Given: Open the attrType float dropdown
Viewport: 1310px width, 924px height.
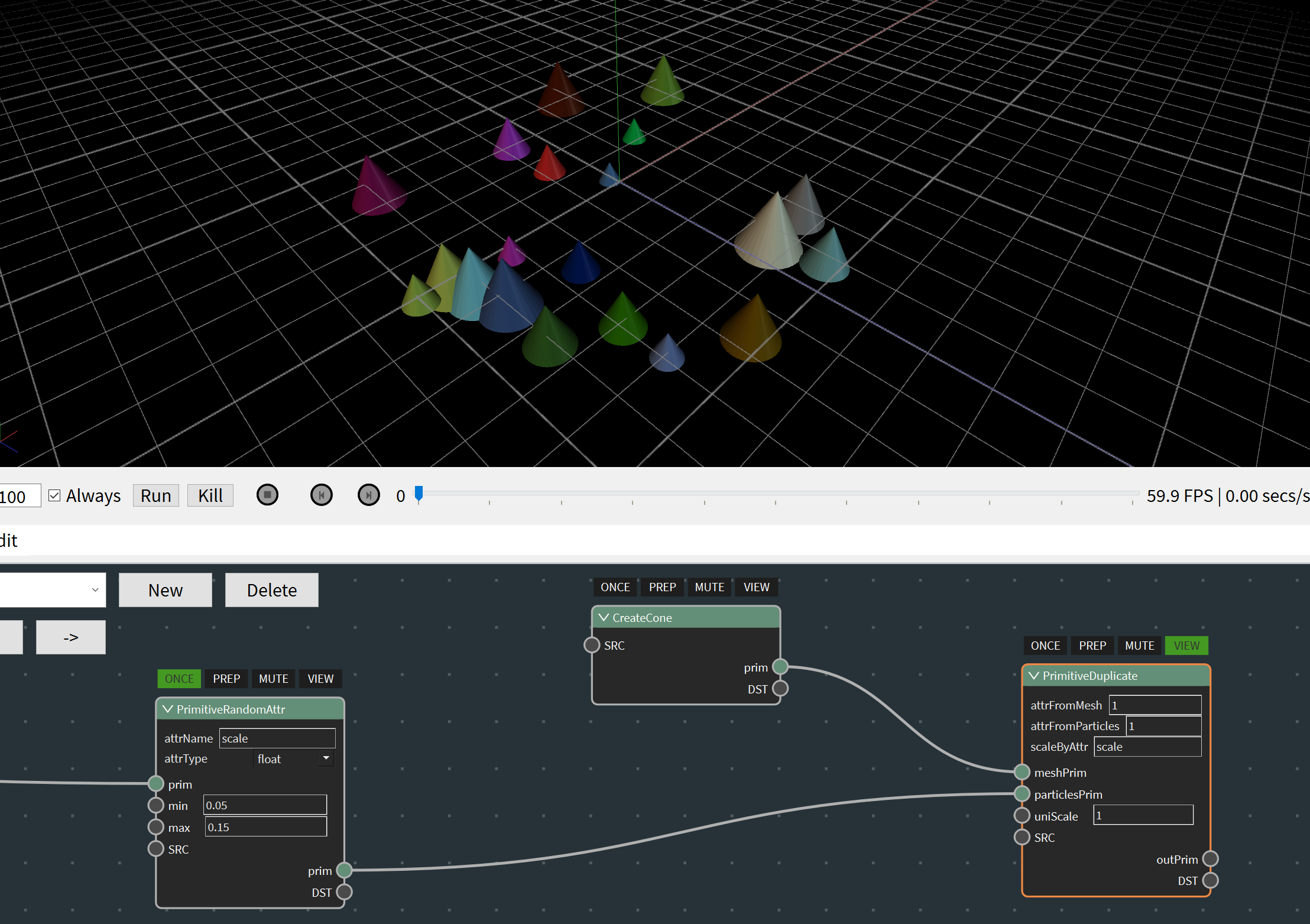Looking at the screenshot, I should tap(294, 758).
